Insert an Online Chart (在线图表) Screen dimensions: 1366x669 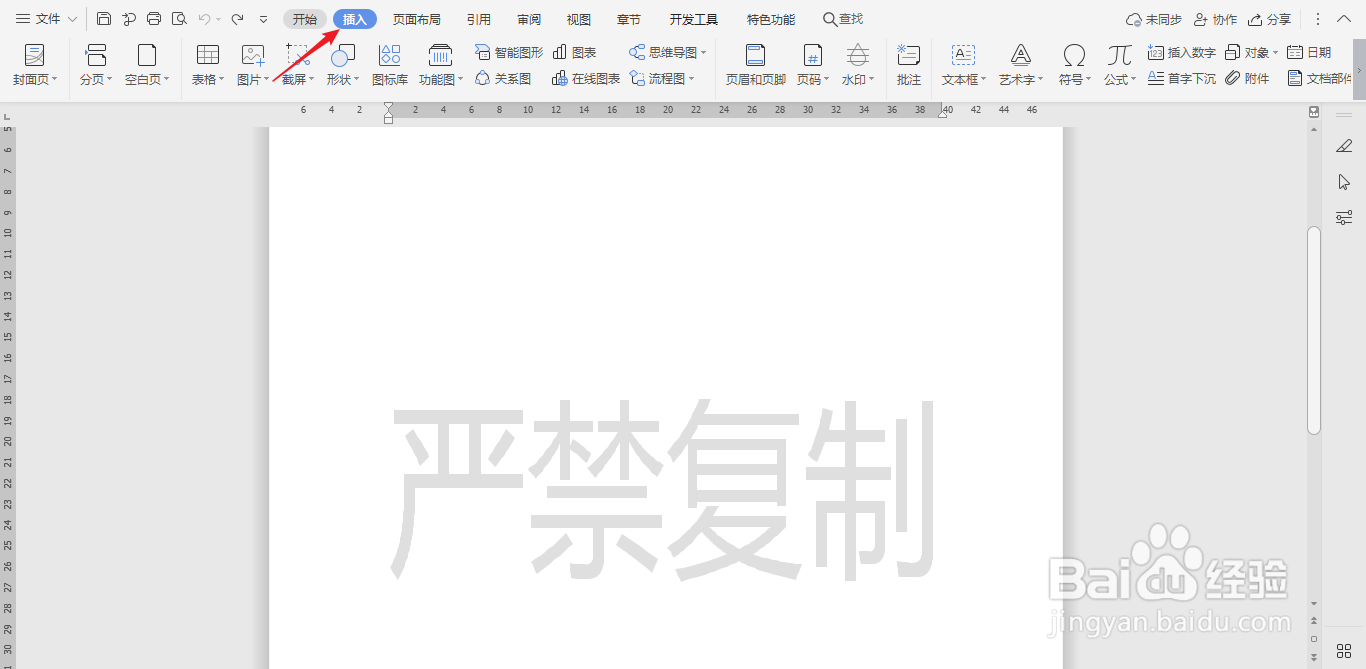[586, 78]
